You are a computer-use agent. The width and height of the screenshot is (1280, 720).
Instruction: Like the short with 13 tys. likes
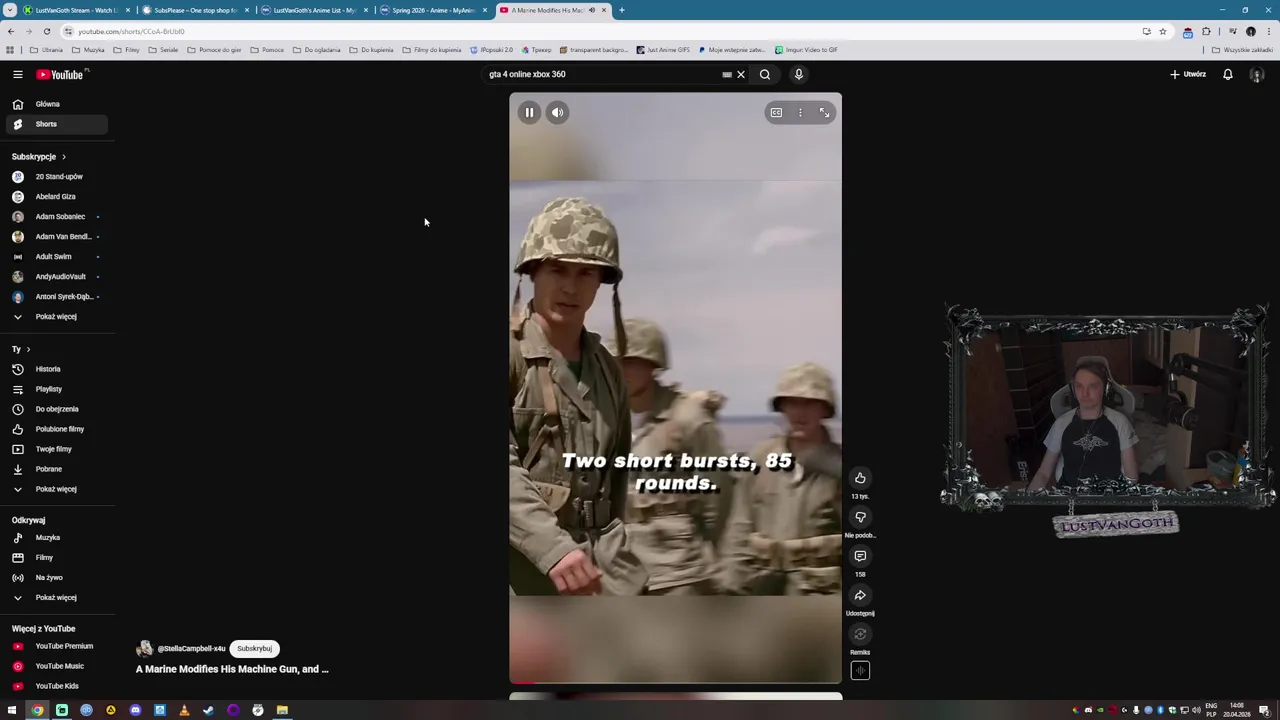click(x=860, y=478)
